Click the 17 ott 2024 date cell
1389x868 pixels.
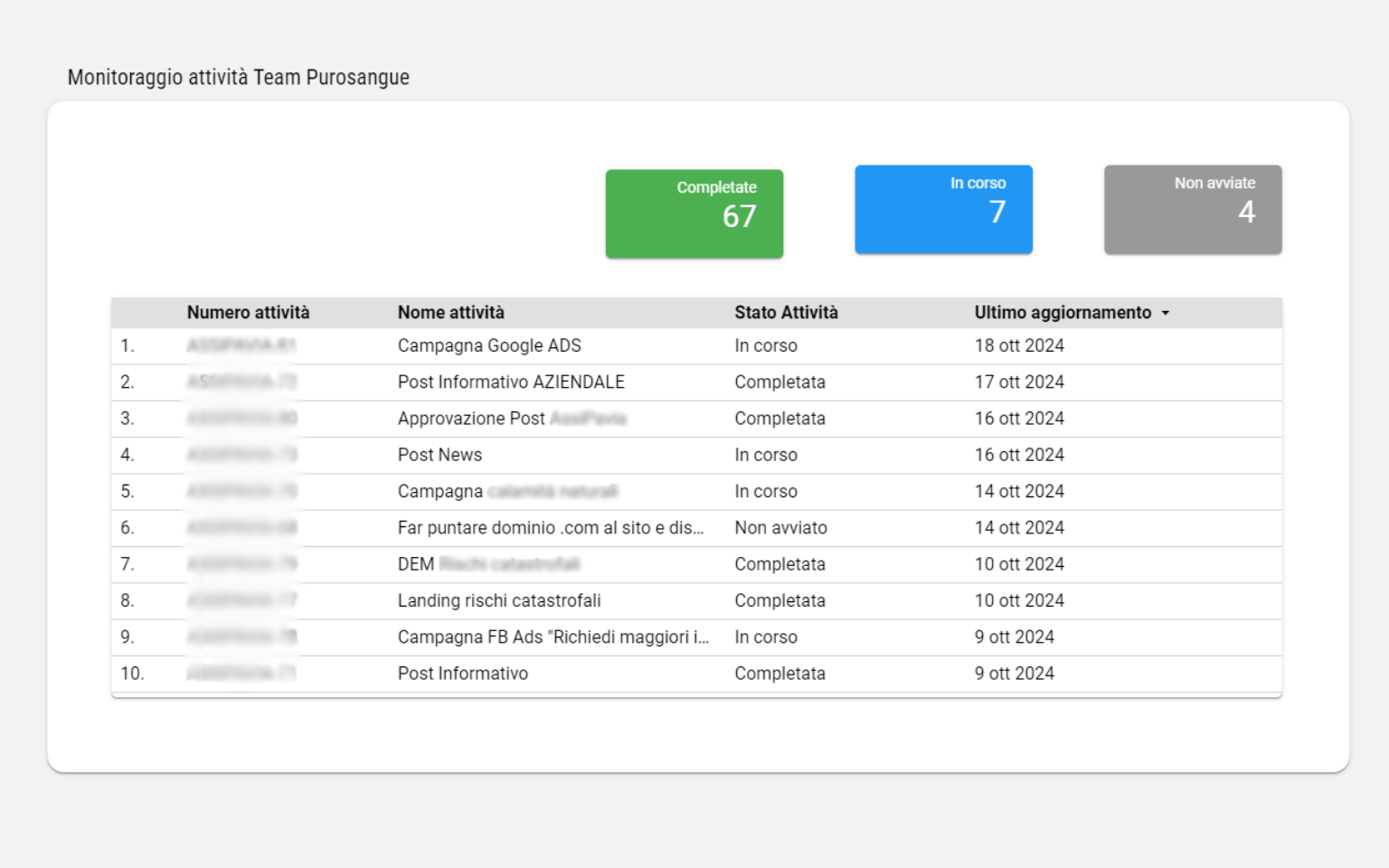pyautogui.click(x=1019, y=382)
